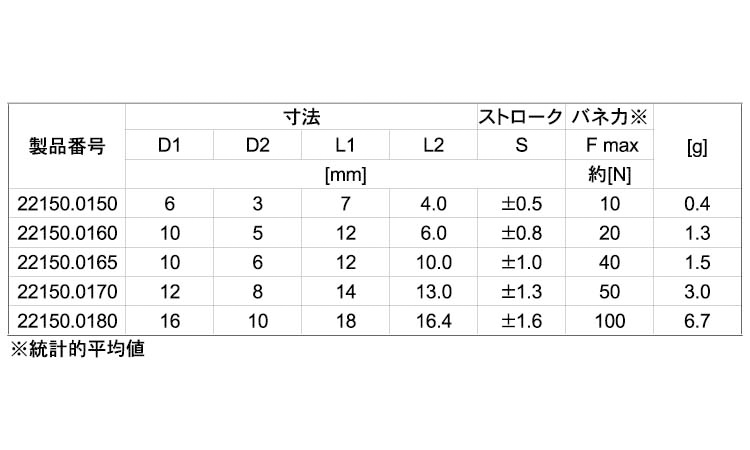Click the 約[N] unit cell
Image resolution: width=750 pixels, height=450 pixels.
(608, 175)
